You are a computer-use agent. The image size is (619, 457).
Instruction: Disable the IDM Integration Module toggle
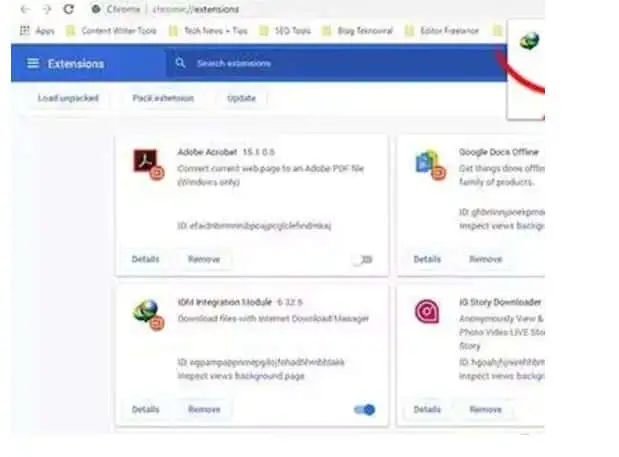tap(364, 410)
